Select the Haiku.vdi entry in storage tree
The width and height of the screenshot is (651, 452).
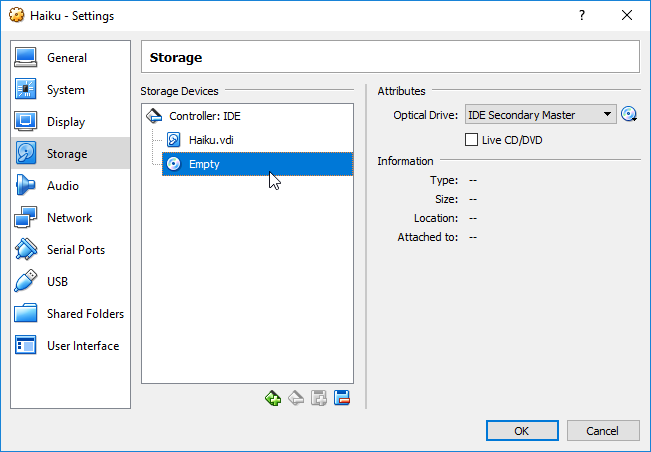210,140
